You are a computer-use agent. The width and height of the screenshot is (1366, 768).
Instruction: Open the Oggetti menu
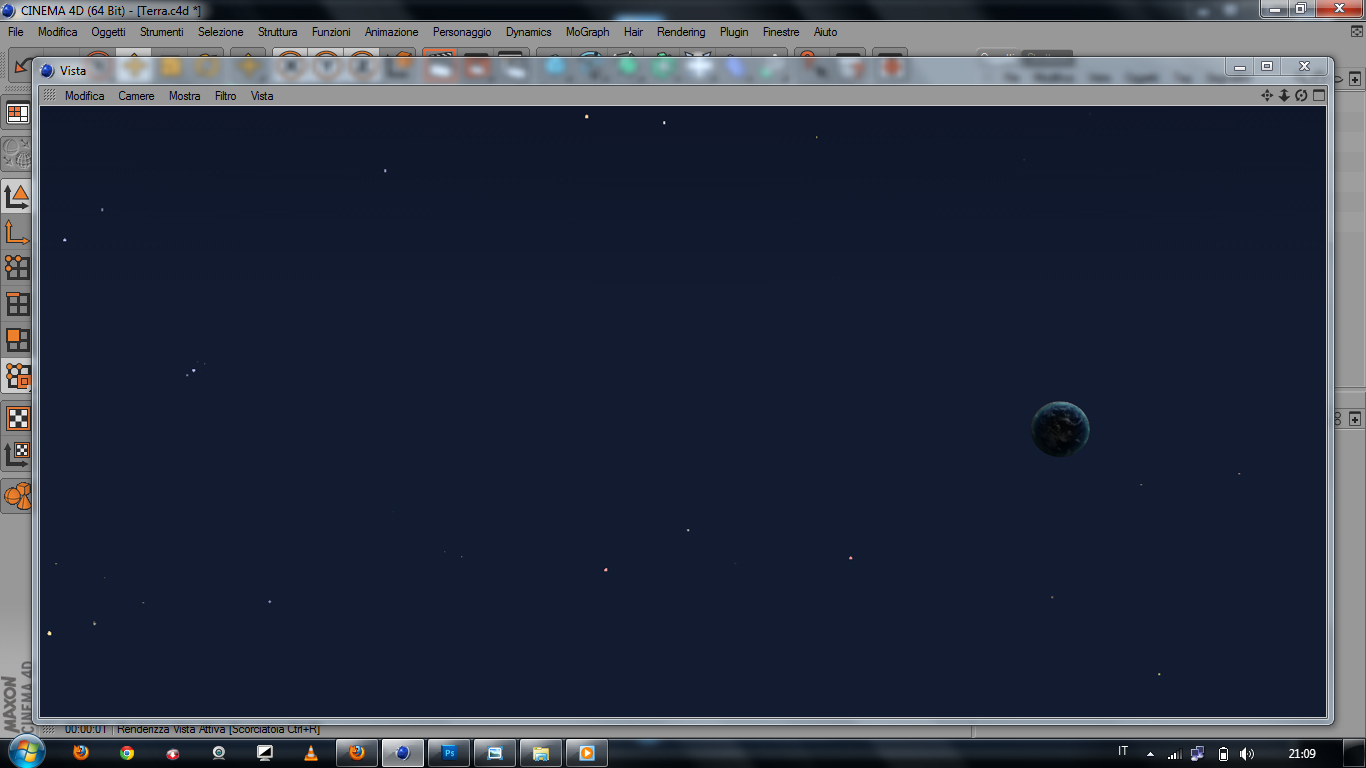[108, 32]
